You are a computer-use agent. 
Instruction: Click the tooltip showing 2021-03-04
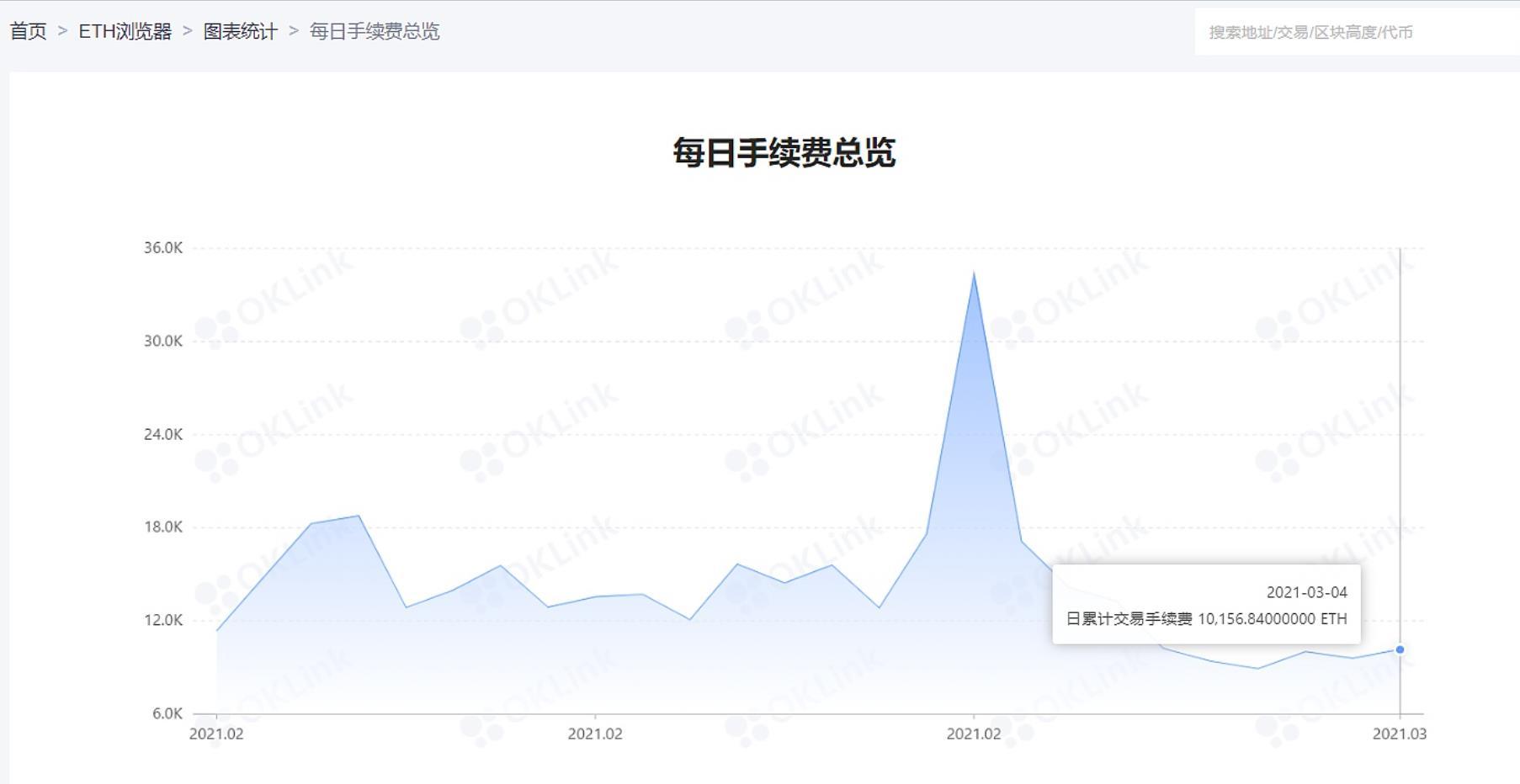coord(1308,592)
